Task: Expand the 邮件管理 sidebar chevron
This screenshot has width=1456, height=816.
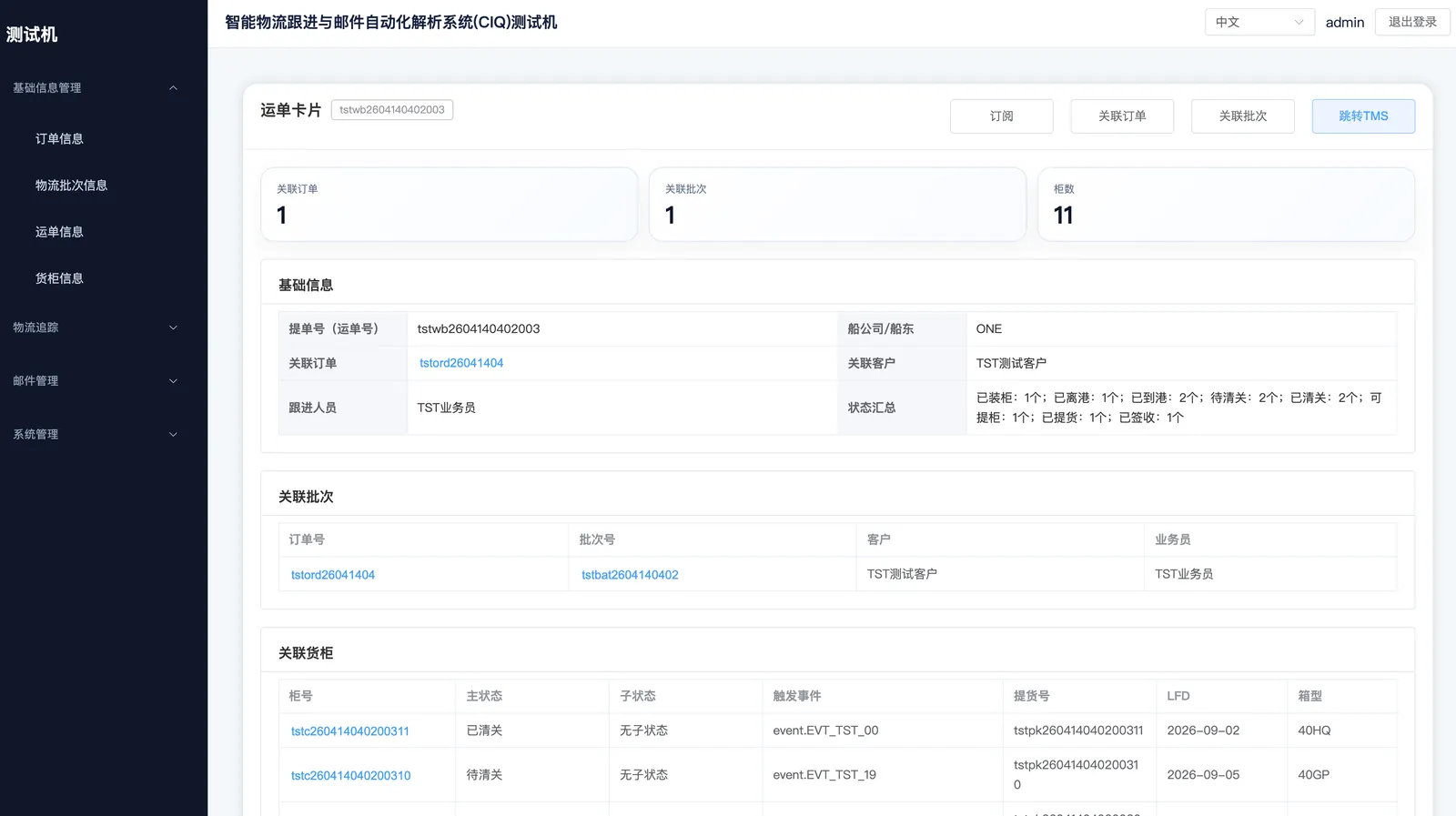Action: (x=173, y=381)
